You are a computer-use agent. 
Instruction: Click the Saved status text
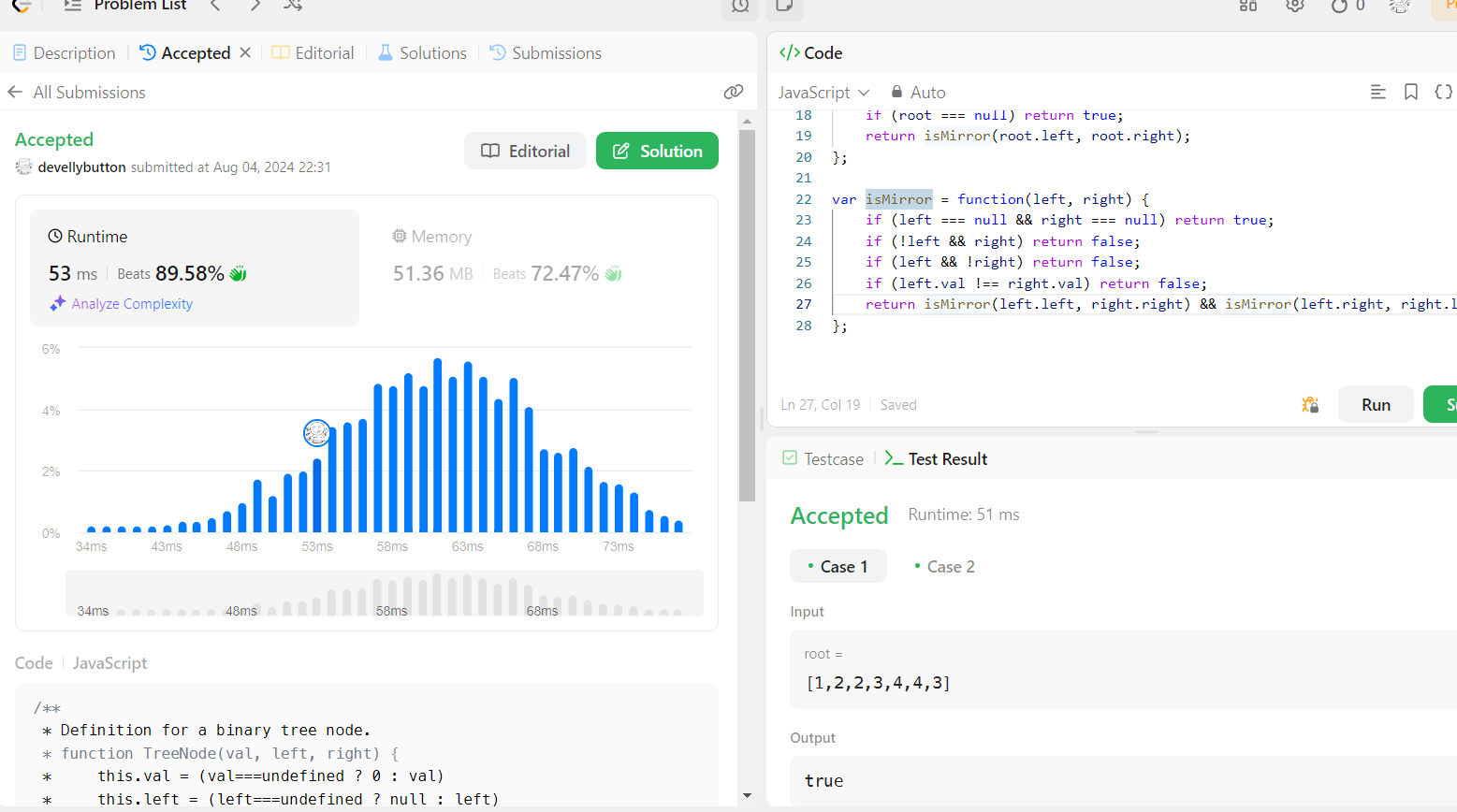pyautogui.click(x=898, y=405)
